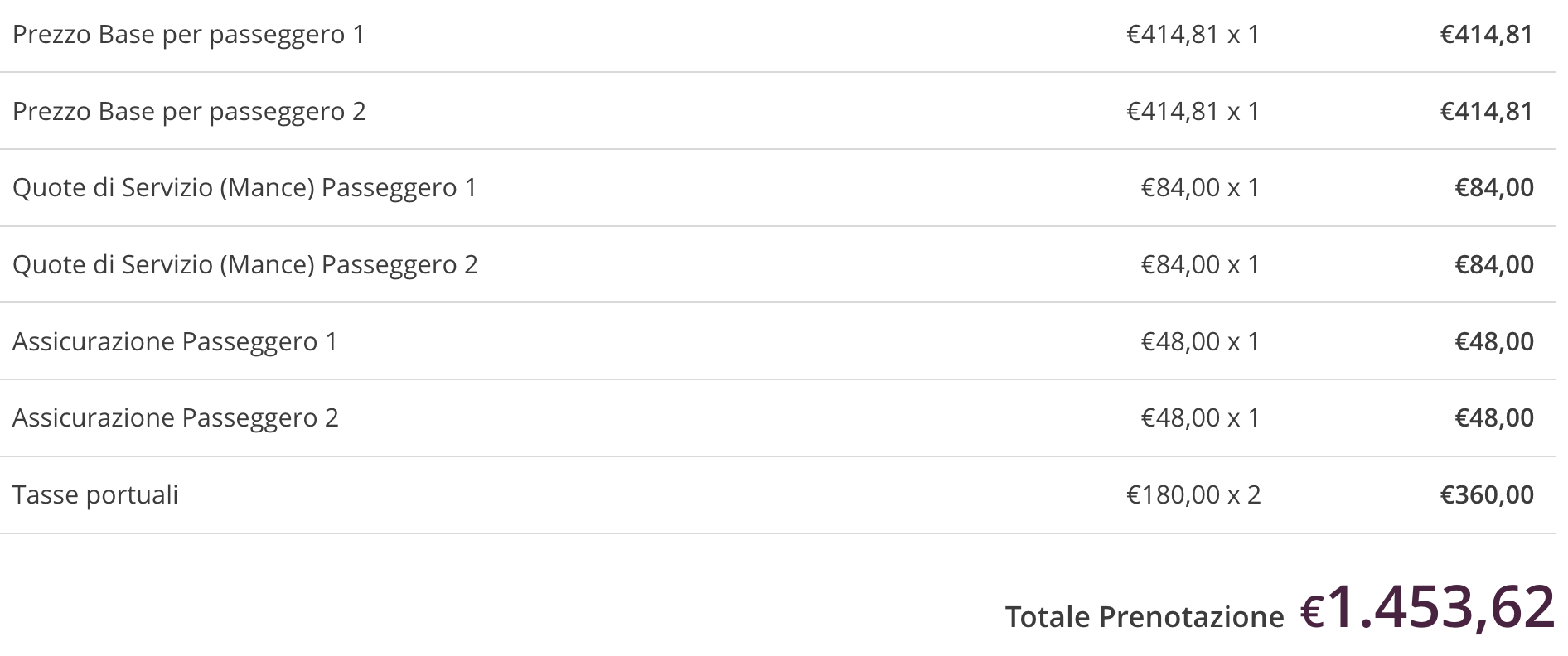Click Quote di Servizio (Mance) Passeggero 2
This screenshot has width=1568, height=656.
[x=245, y=265]
